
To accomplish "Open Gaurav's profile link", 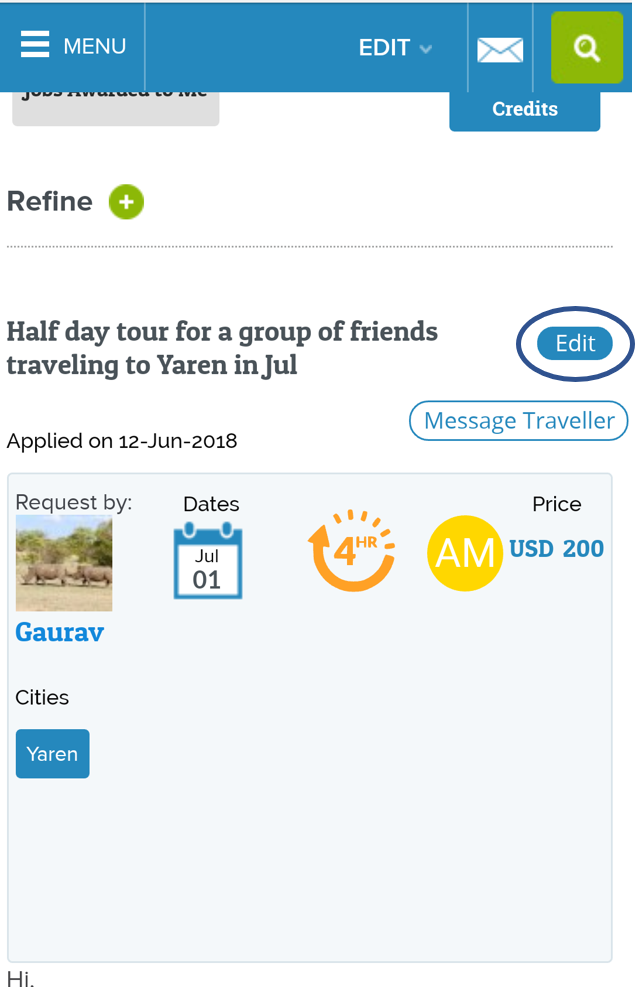I will (60, 632).
